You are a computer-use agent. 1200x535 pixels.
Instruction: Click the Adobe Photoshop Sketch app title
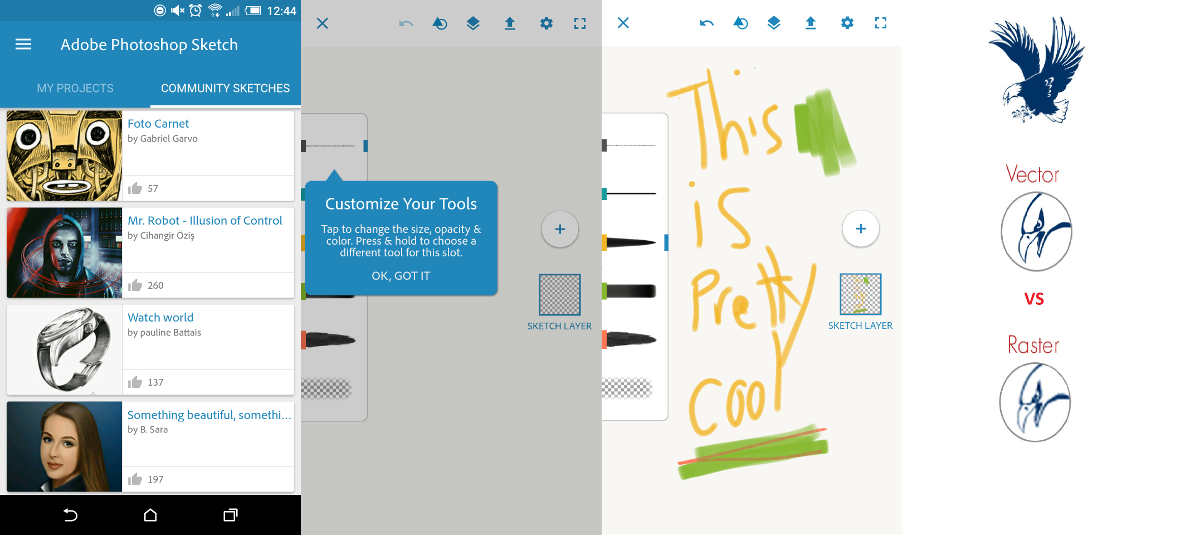[x=149, y=44]
